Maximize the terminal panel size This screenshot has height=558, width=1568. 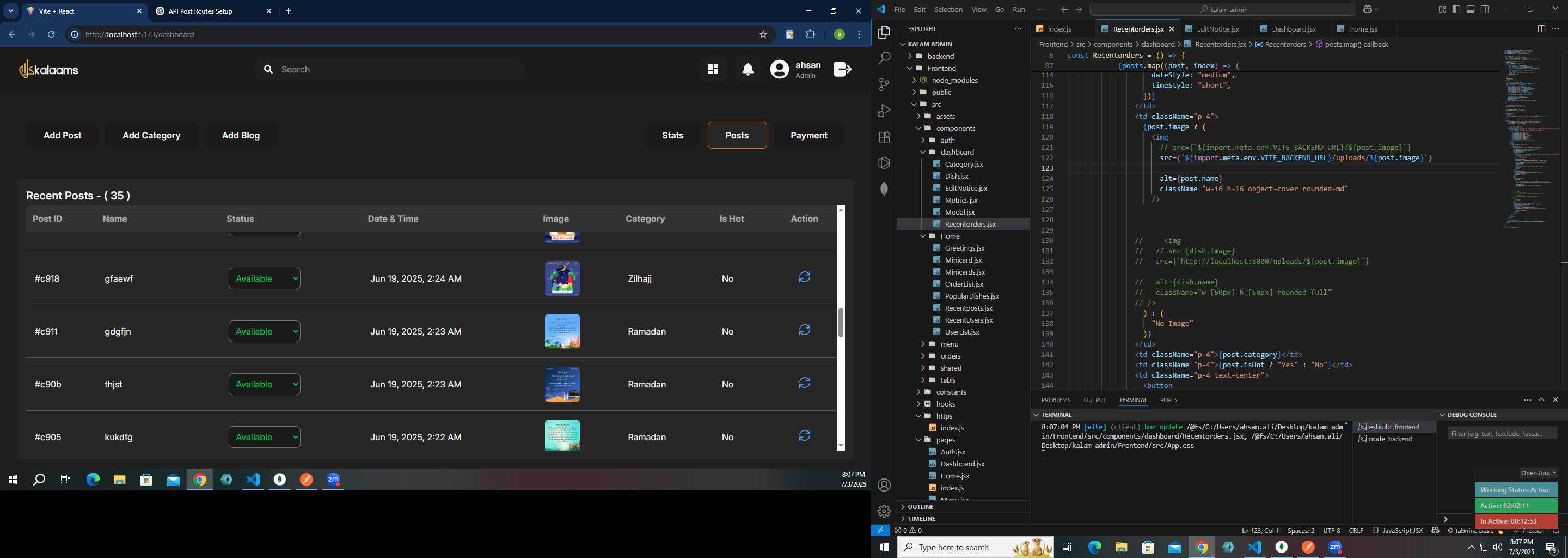click(1541, 399)
